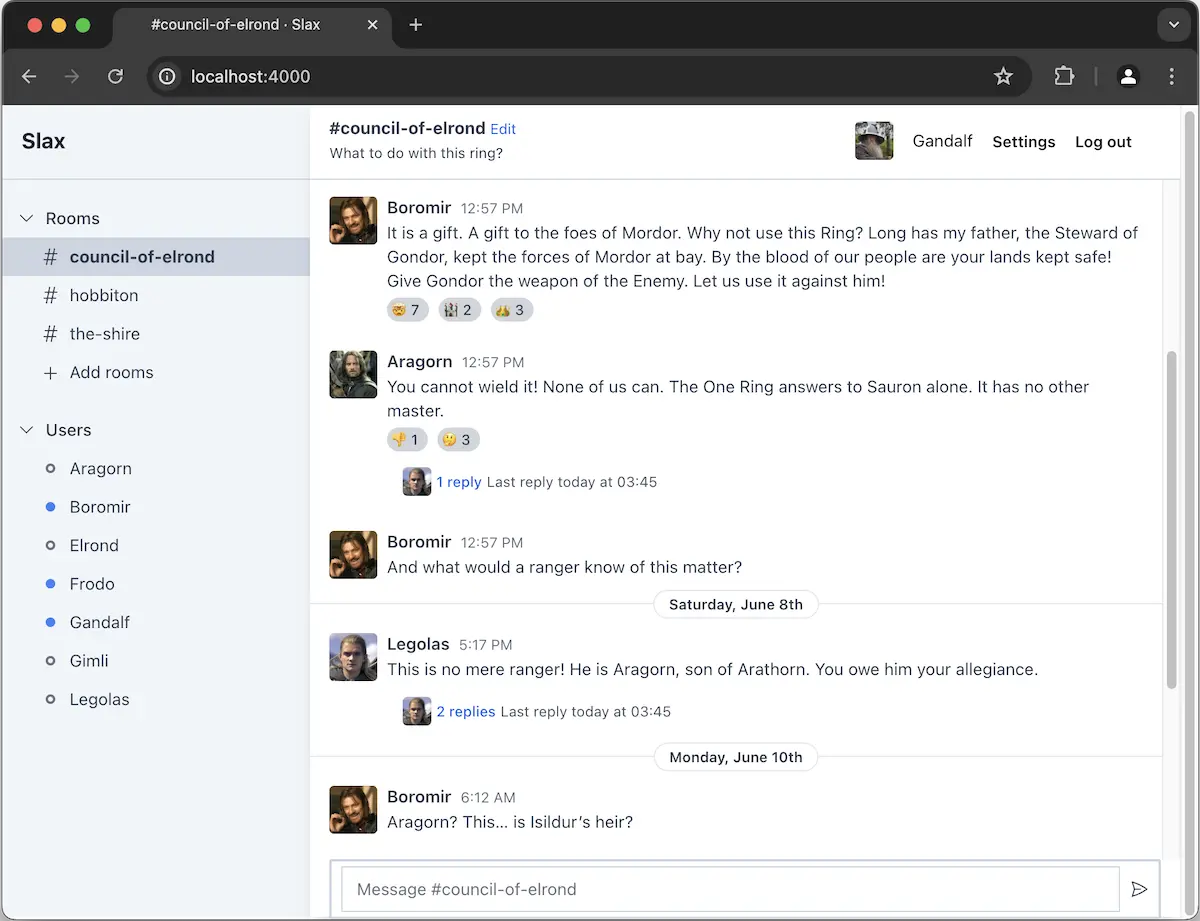Switch to the hobbiton room

click(104, 295)
